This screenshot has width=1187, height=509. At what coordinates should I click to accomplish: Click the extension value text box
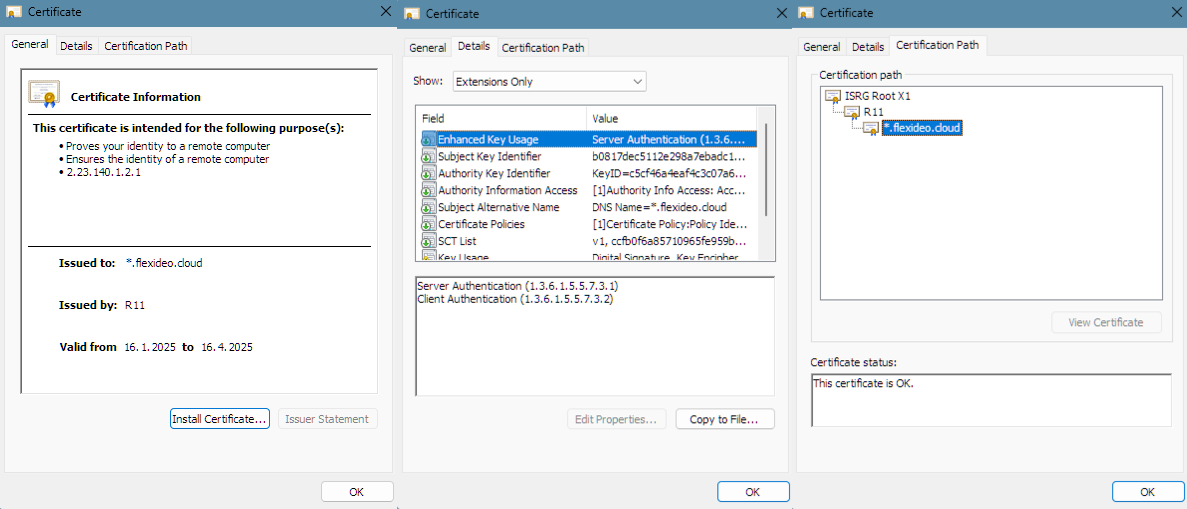point(594,336)
